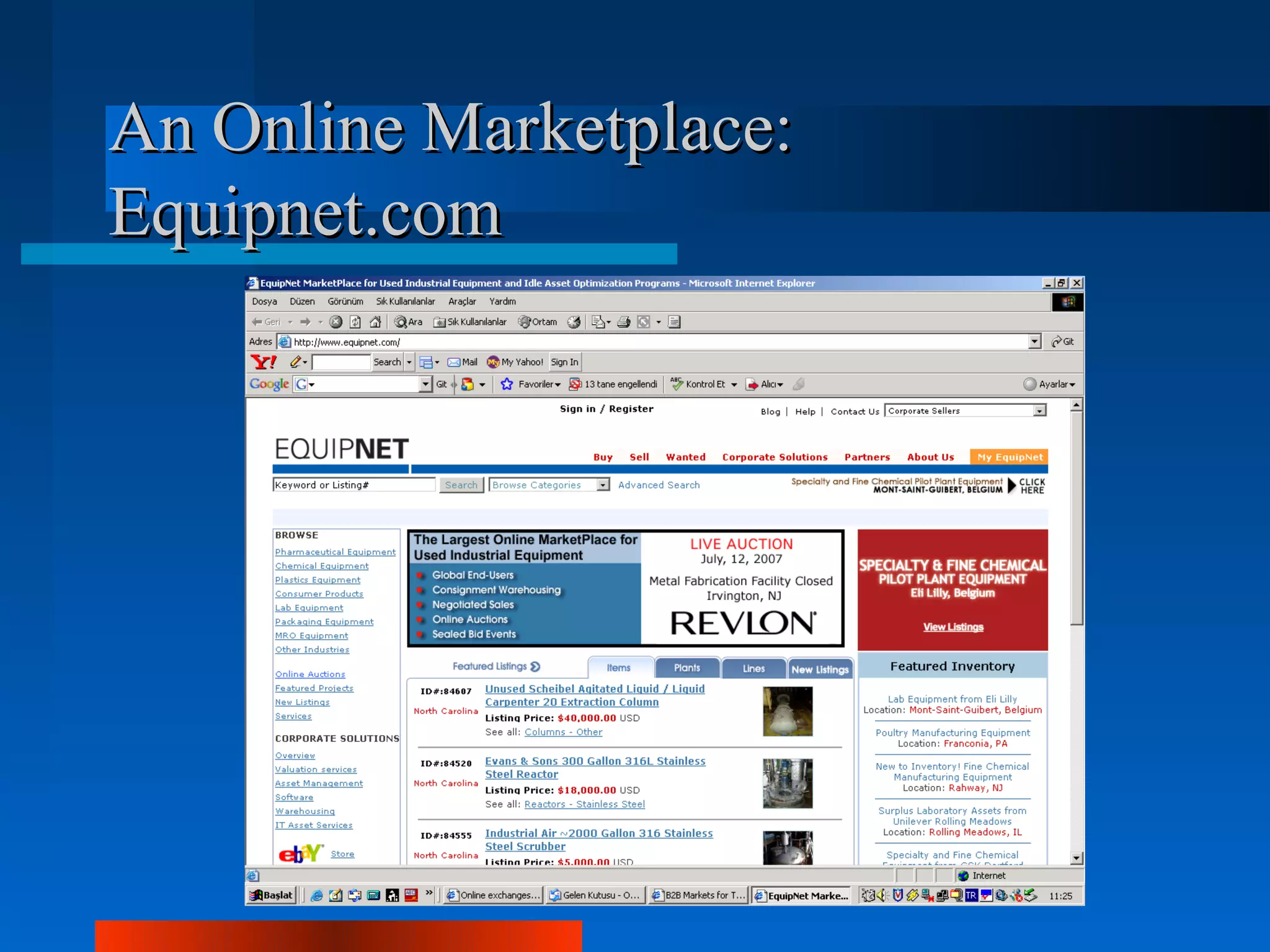This screenshot has width=1270, height=952.
Task: Click the 13 tane engellendi popup blocker
Action: 613,384
